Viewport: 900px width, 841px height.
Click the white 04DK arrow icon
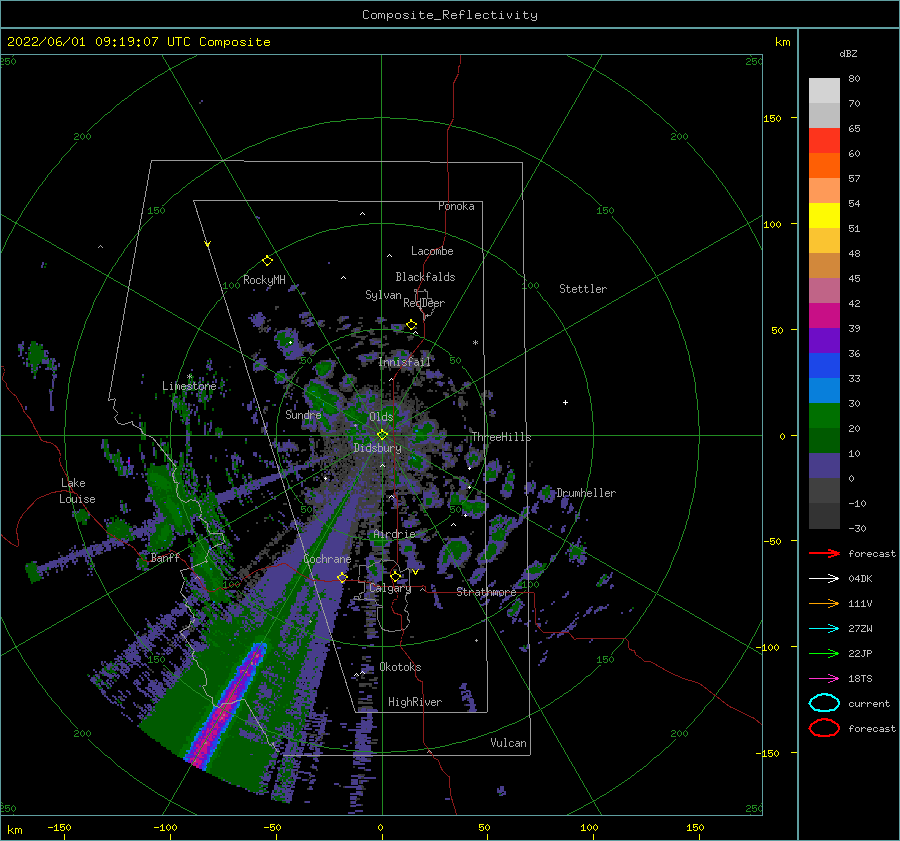824,578
